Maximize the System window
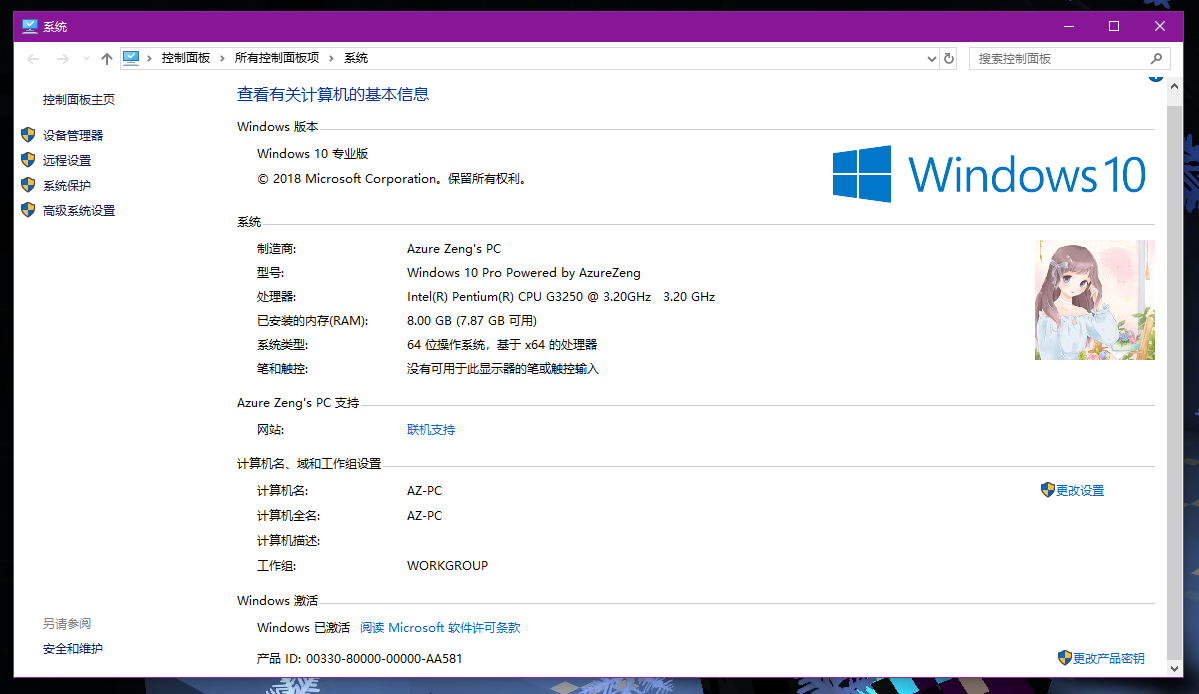The height and width of the screenshot is (694, 1199). coord(1114,26)
